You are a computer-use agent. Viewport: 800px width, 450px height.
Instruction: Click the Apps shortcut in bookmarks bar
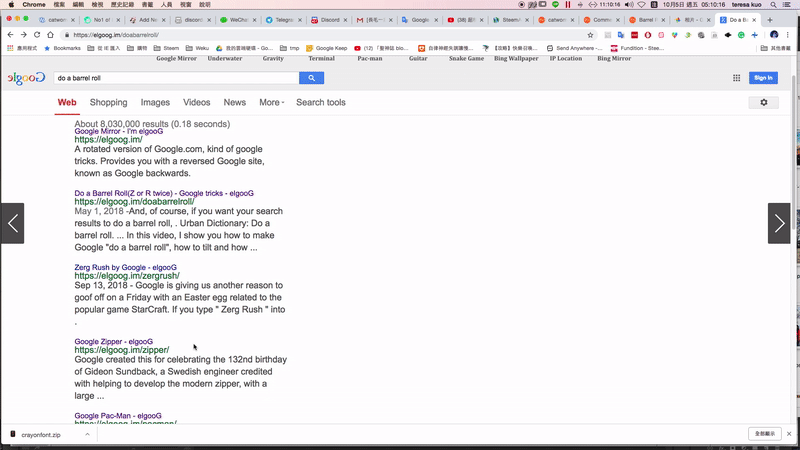22,48
